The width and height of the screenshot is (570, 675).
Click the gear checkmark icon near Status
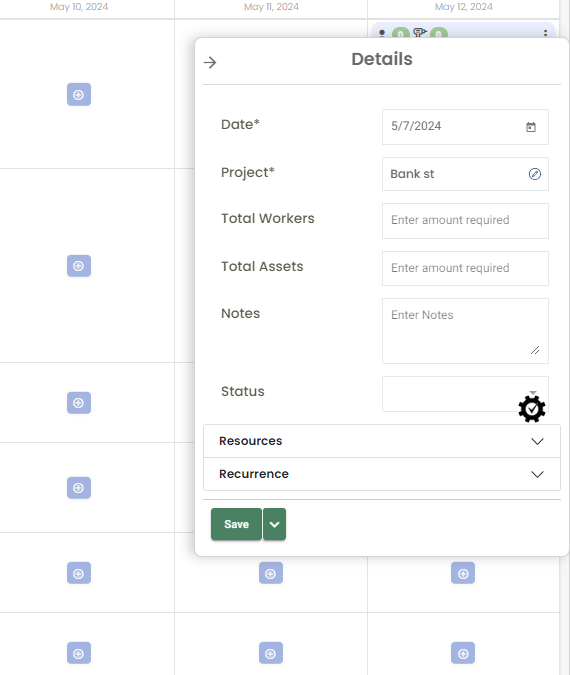(532, 409)
